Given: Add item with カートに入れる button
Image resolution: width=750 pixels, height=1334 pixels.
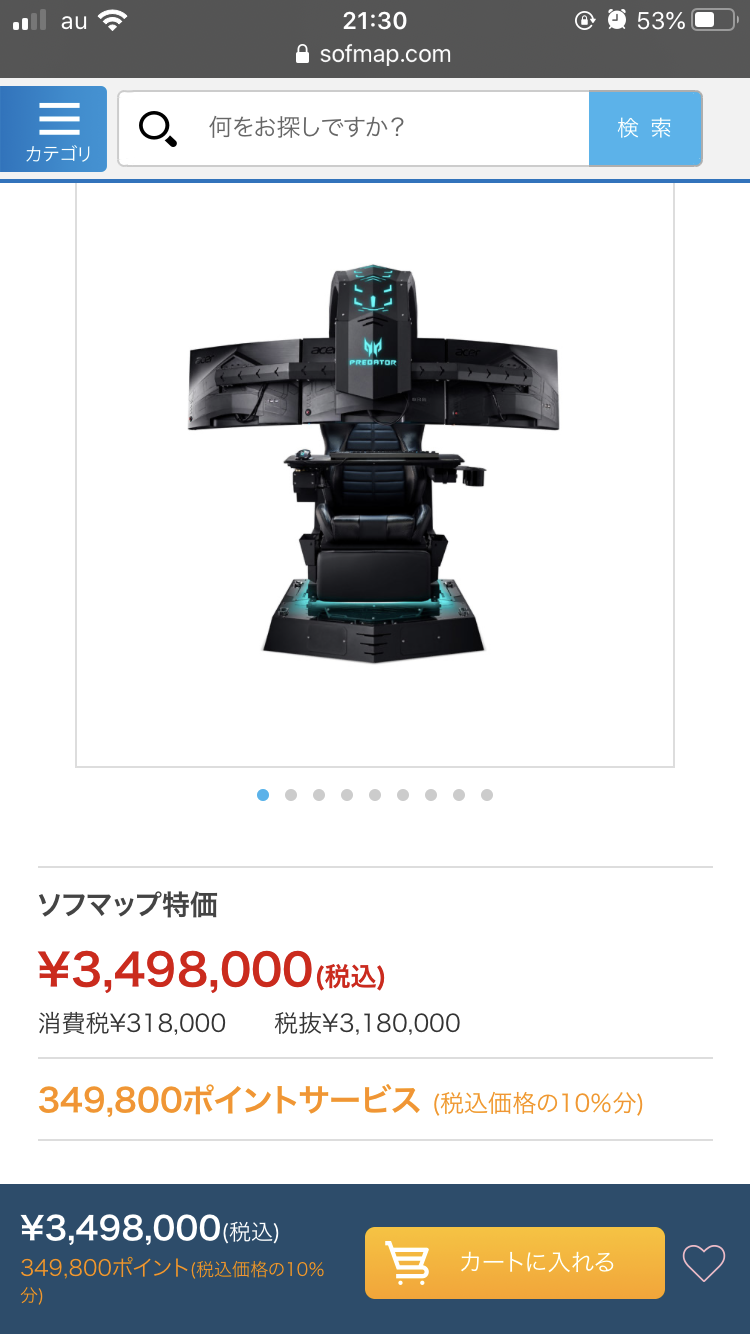Looking at the screenshot, I should pyautogui.click(x=515, y=1262).
